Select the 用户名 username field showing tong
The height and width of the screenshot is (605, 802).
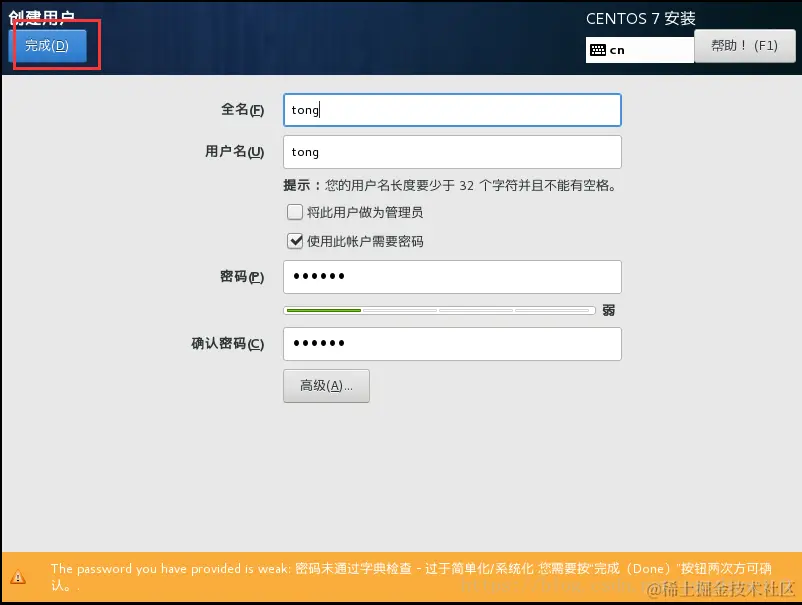tap(452, 152)
